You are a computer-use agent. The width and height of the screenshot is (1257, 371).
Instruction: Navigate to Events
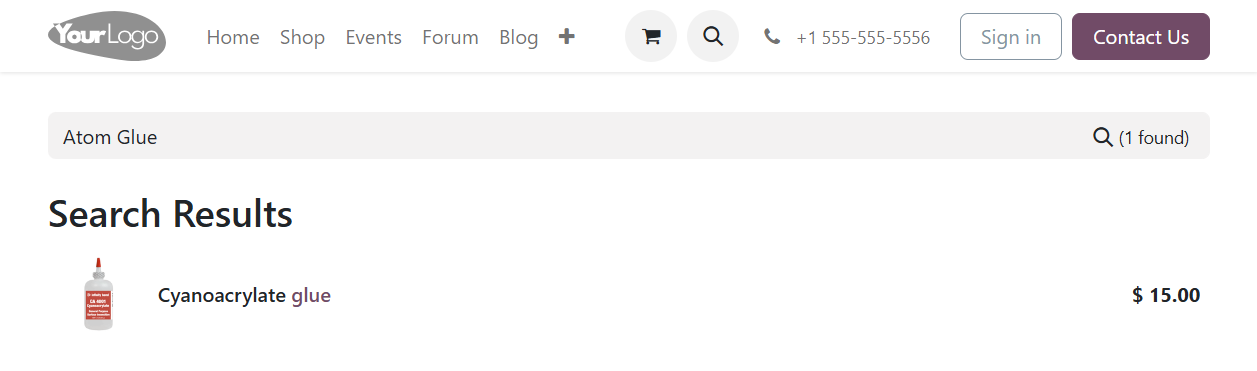coord(374,37)
